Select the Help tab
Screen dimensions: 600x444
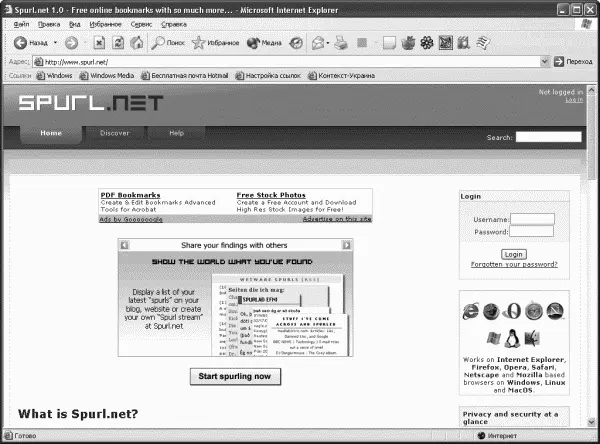click(176, 133)
